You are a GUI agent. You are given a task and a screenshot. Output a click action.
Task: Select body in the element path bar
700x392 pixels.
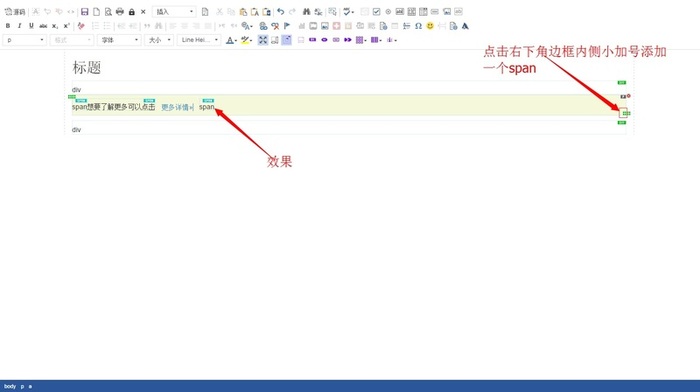(x=10, y=386)
